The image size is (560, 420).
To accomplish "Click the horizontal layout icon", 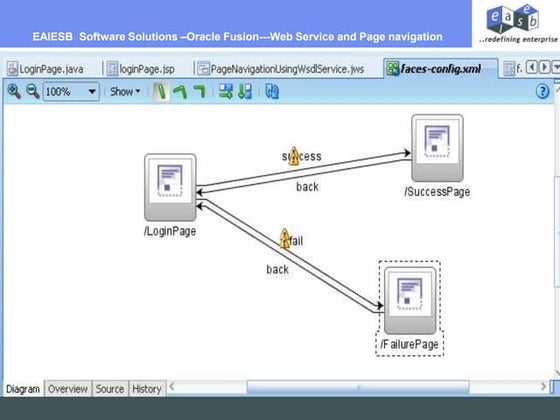I will click(225, 91).
